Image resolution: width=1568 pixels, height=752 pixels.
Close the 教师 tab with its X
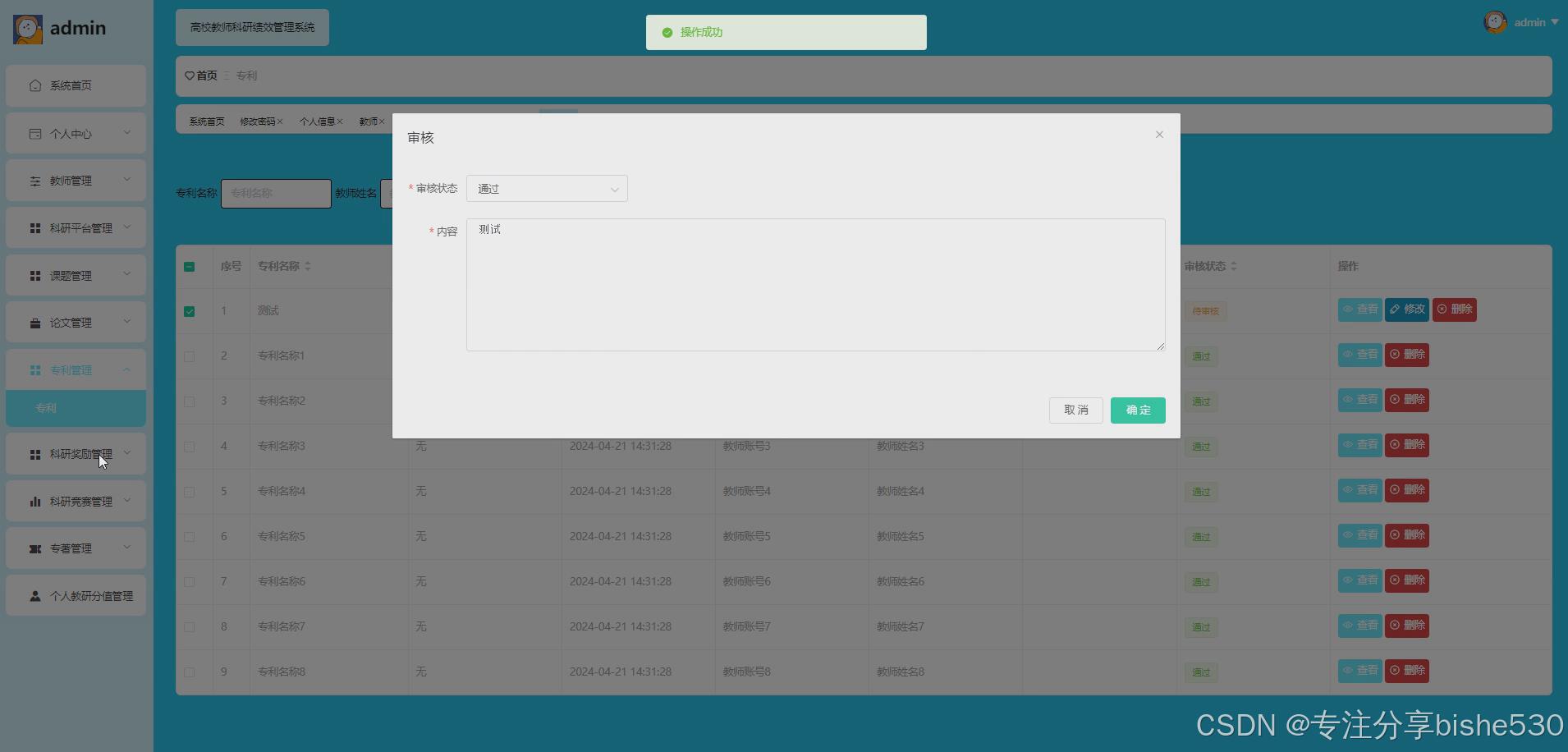[382, 122]
